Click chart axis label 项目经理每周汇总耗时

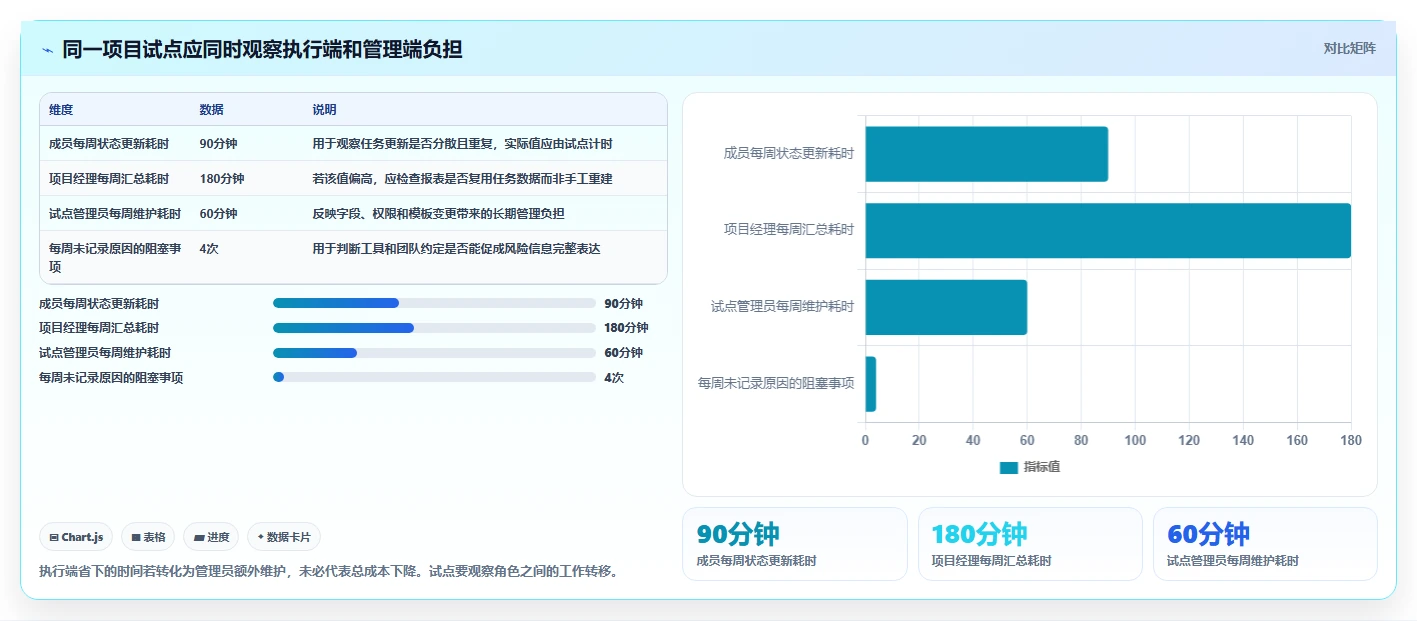click(789, 230)
